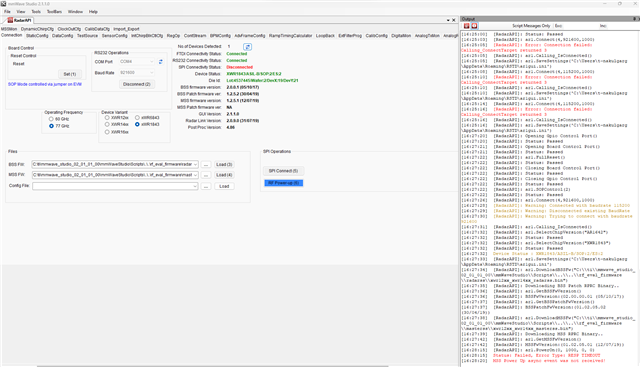The image size is (640, 367).
Task: Switch to the ContStream tab
Action: click(x=195, y=36)
